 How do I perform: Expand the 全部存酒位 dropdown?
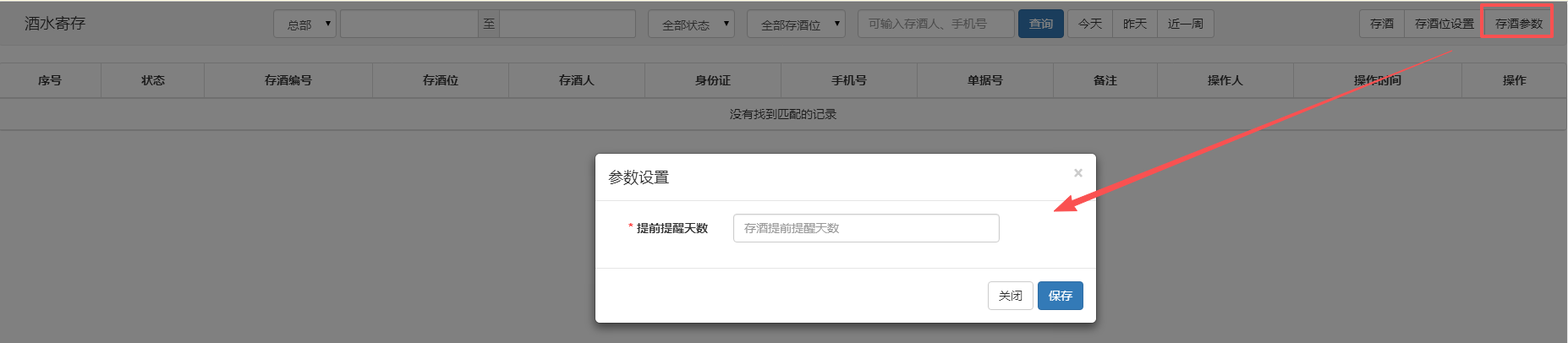[x=796, y=24]
